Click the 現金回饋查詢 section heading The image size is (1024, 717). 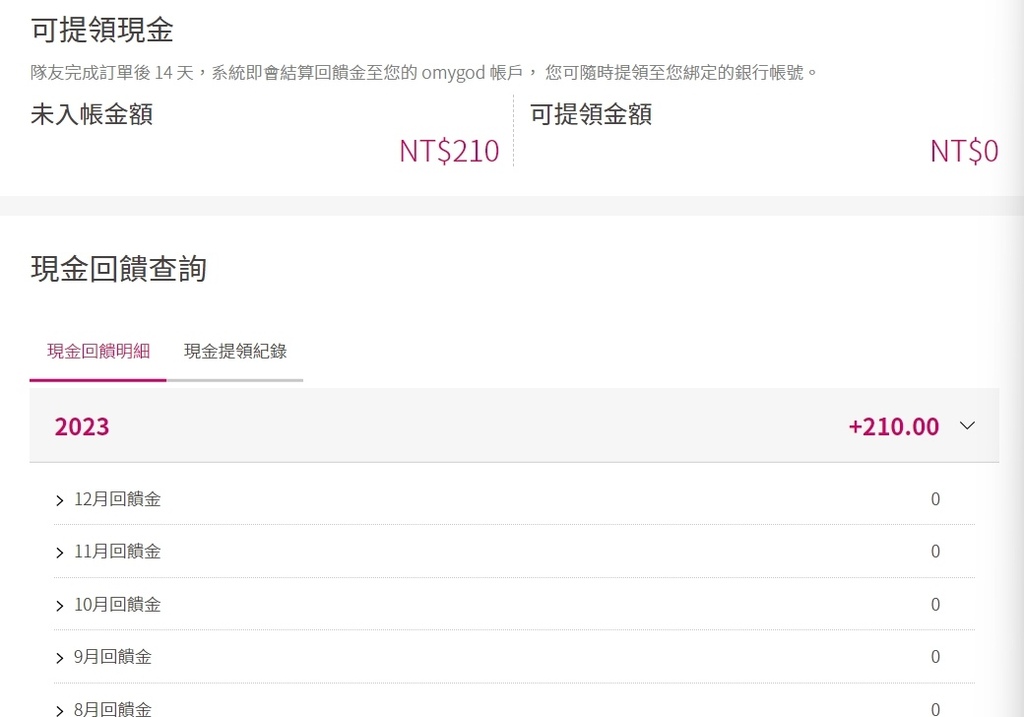119,269
